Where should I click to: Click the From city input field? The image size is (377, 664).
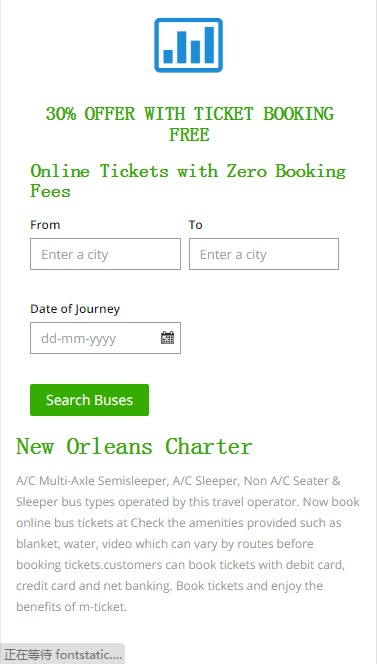tap(105, 254)
